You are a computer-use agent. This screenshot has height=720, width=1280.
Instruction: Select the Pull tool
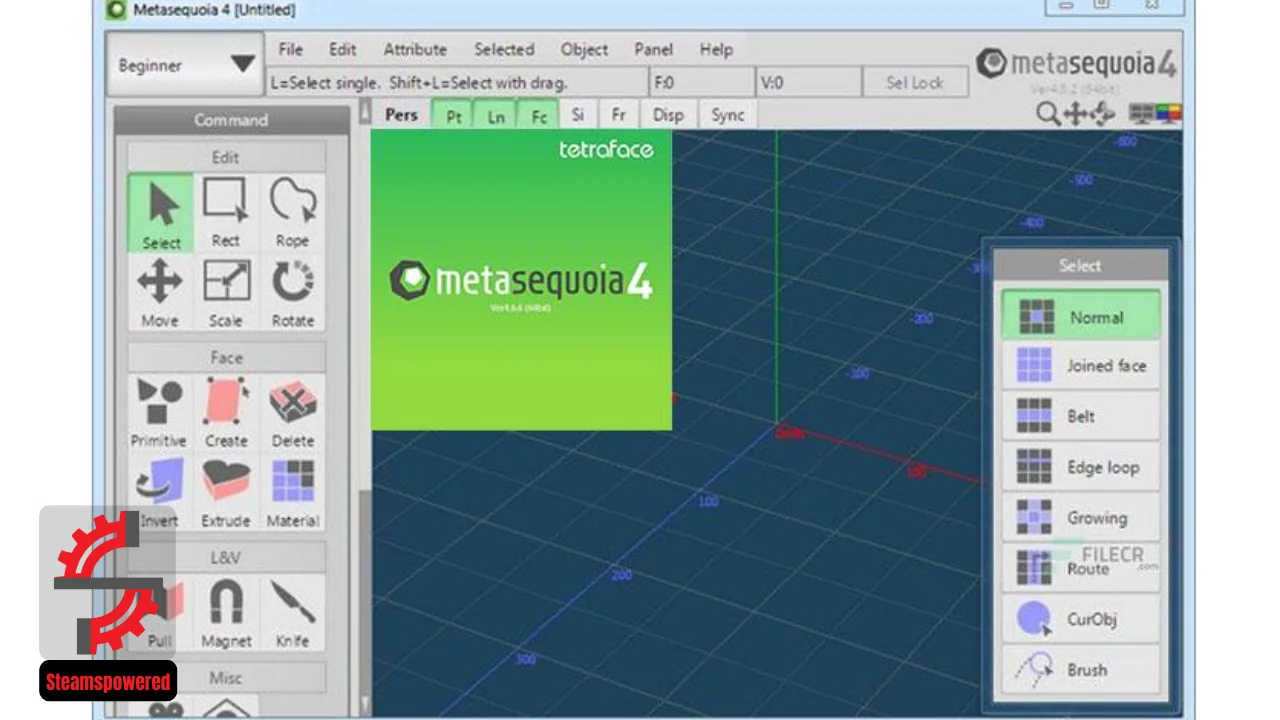pos(160,613)
